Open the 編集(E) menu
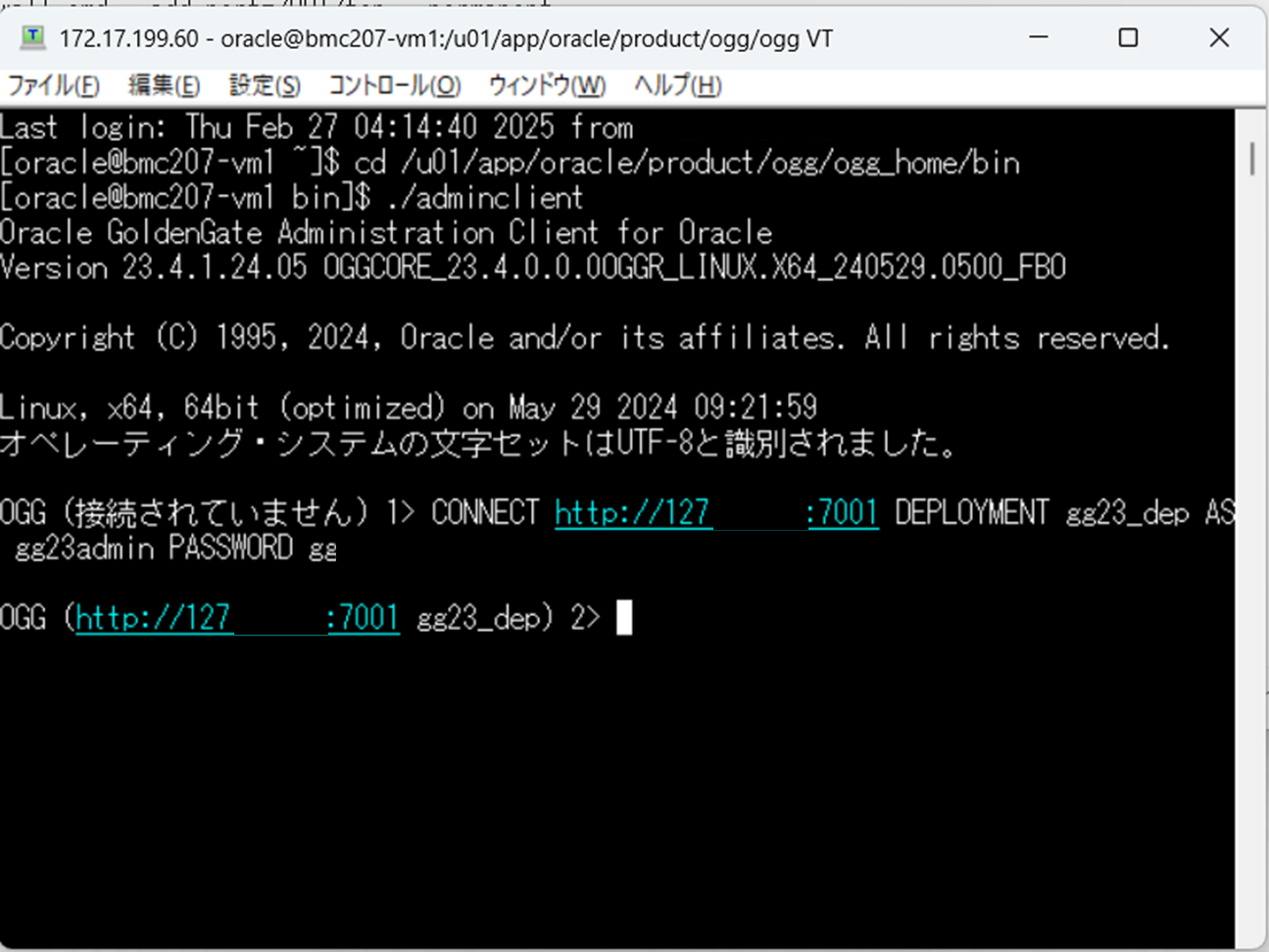 164,85
